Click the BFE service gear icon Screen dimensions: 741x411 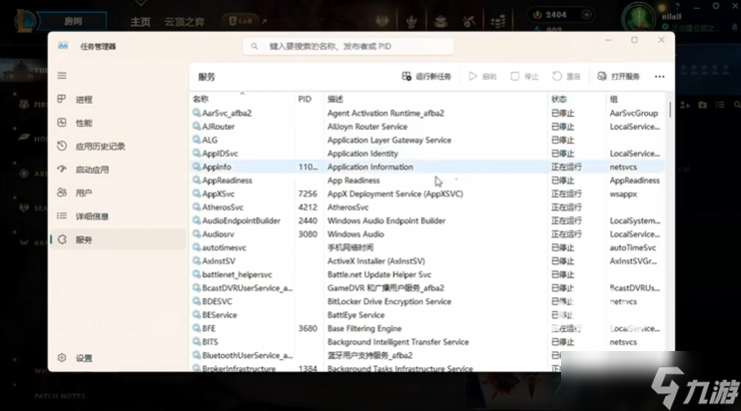tap(196, 328)
